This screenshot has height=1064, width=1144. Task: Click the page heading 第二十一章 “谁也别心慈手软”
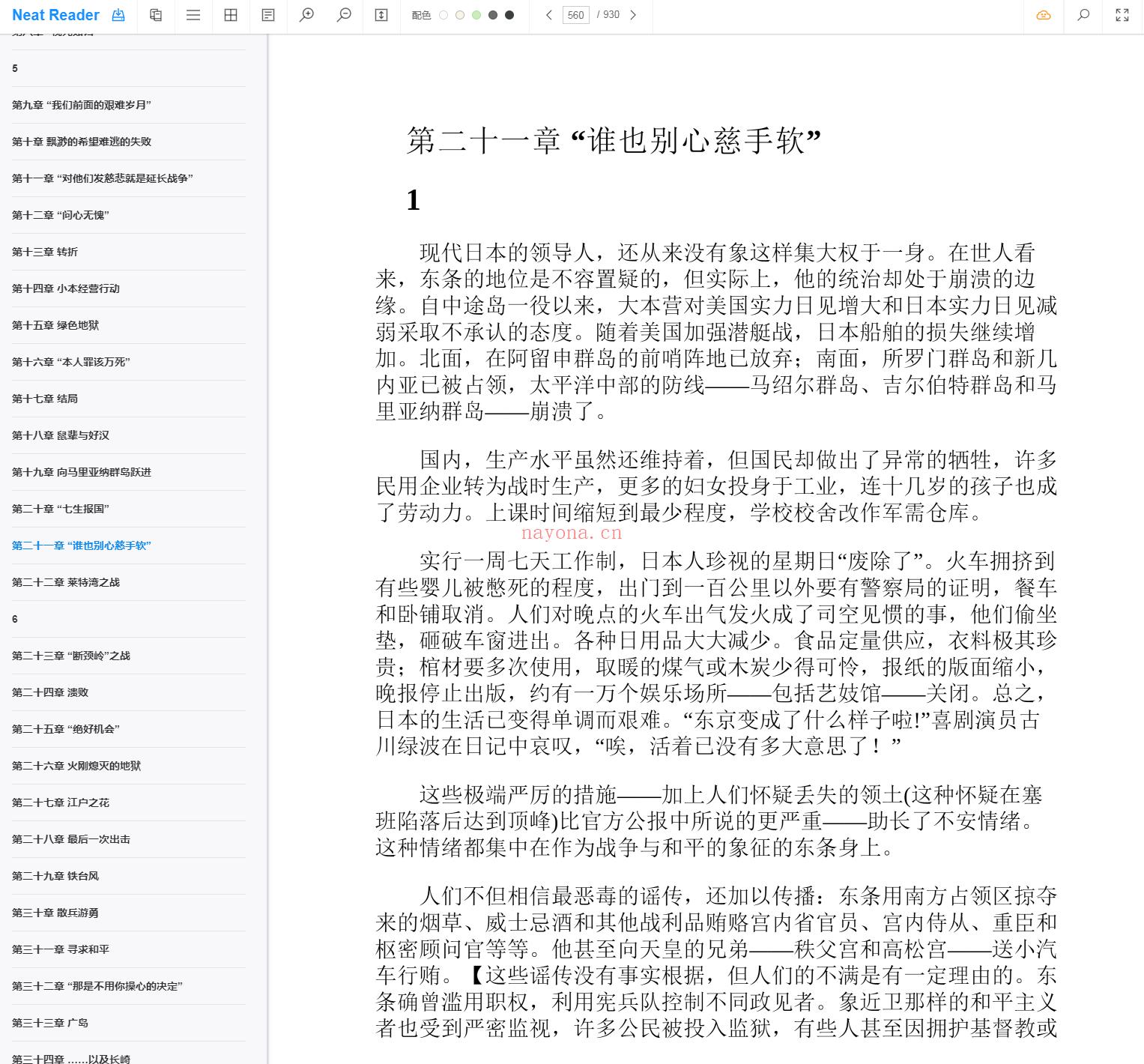614,140
